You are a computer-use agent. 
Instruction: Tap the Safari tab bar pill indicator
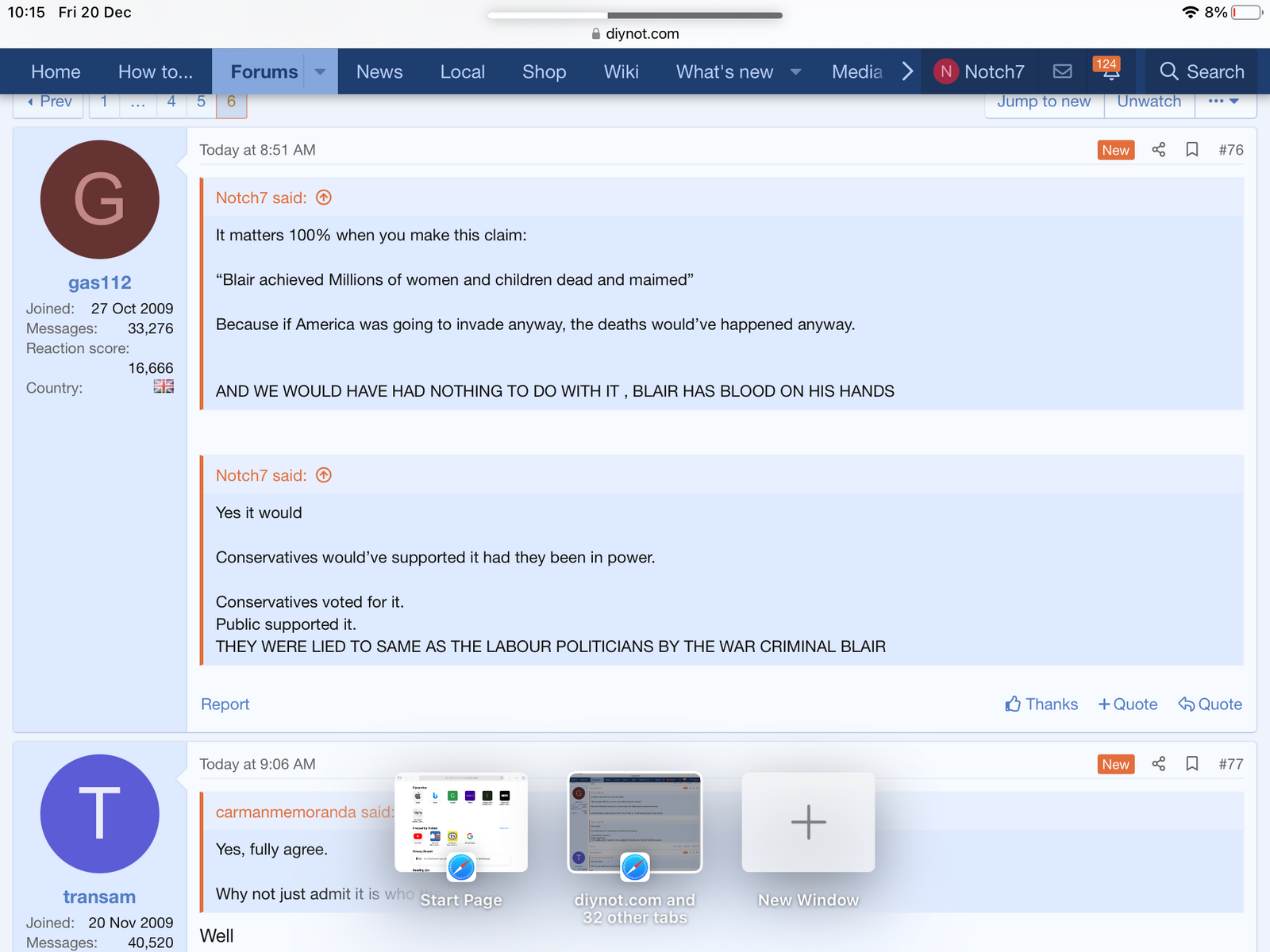(635, 15)
